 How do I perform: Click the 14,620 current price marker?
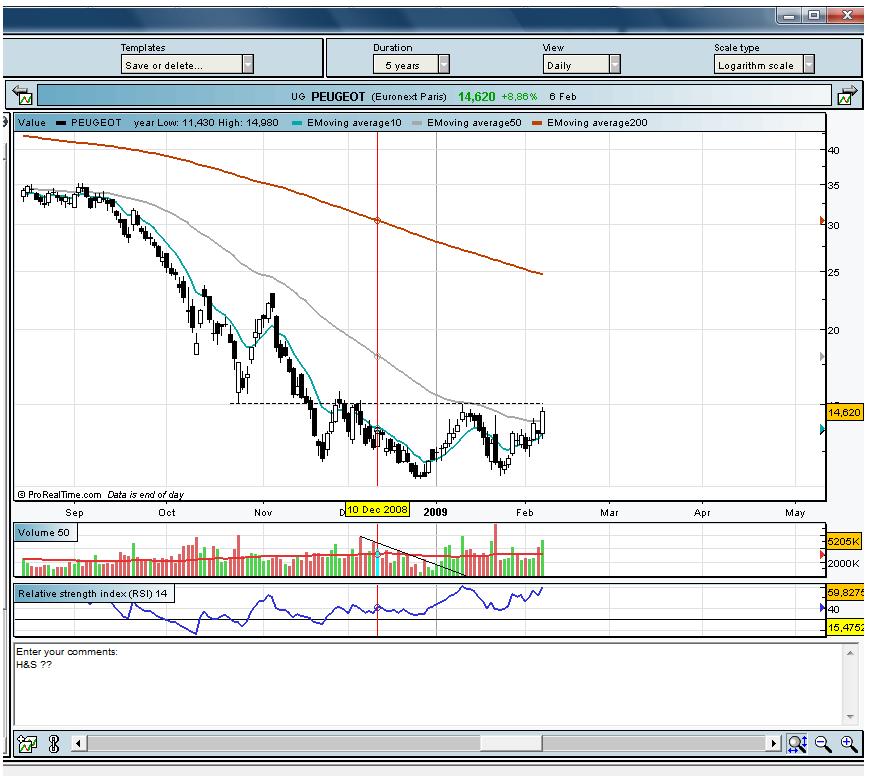[x=844, y=412]
